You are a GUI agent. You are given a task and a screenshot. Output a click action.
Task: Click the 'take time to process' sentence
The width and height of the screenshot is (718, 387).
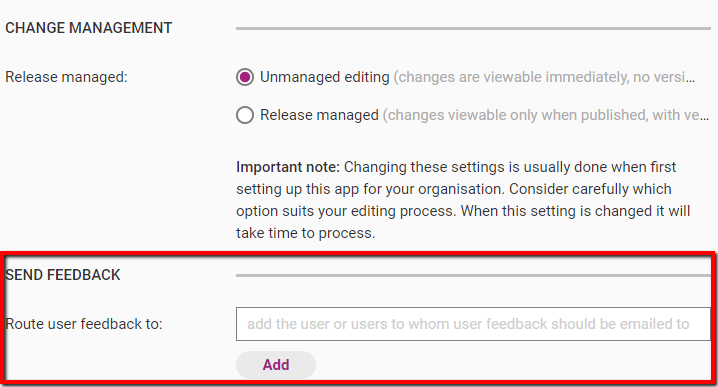click(305, 233)
